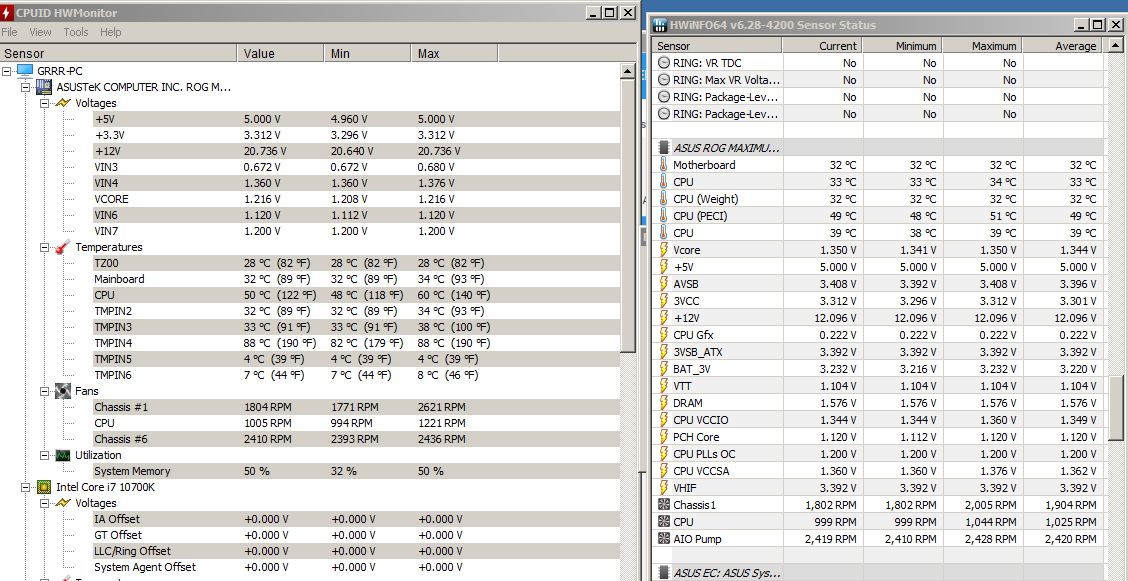Click the Utilization graph icon in HWMonitor
Viewport: 1128px width, 581px height.
click(x=63, y=455)
